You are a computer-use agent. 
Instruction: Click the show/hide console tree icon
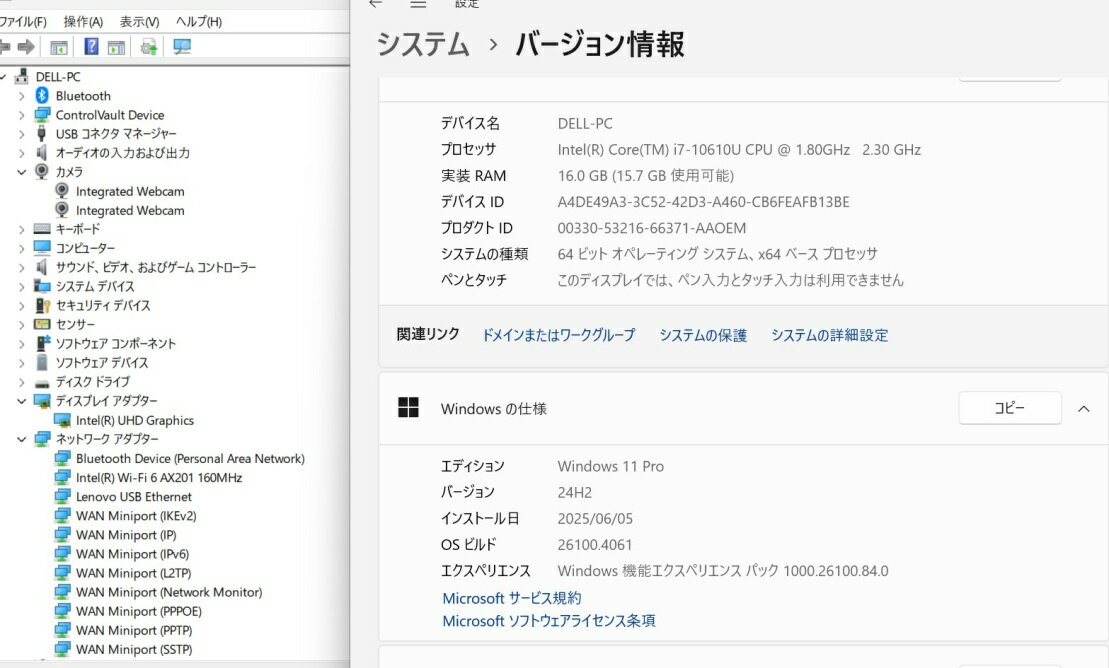[59, 47]
